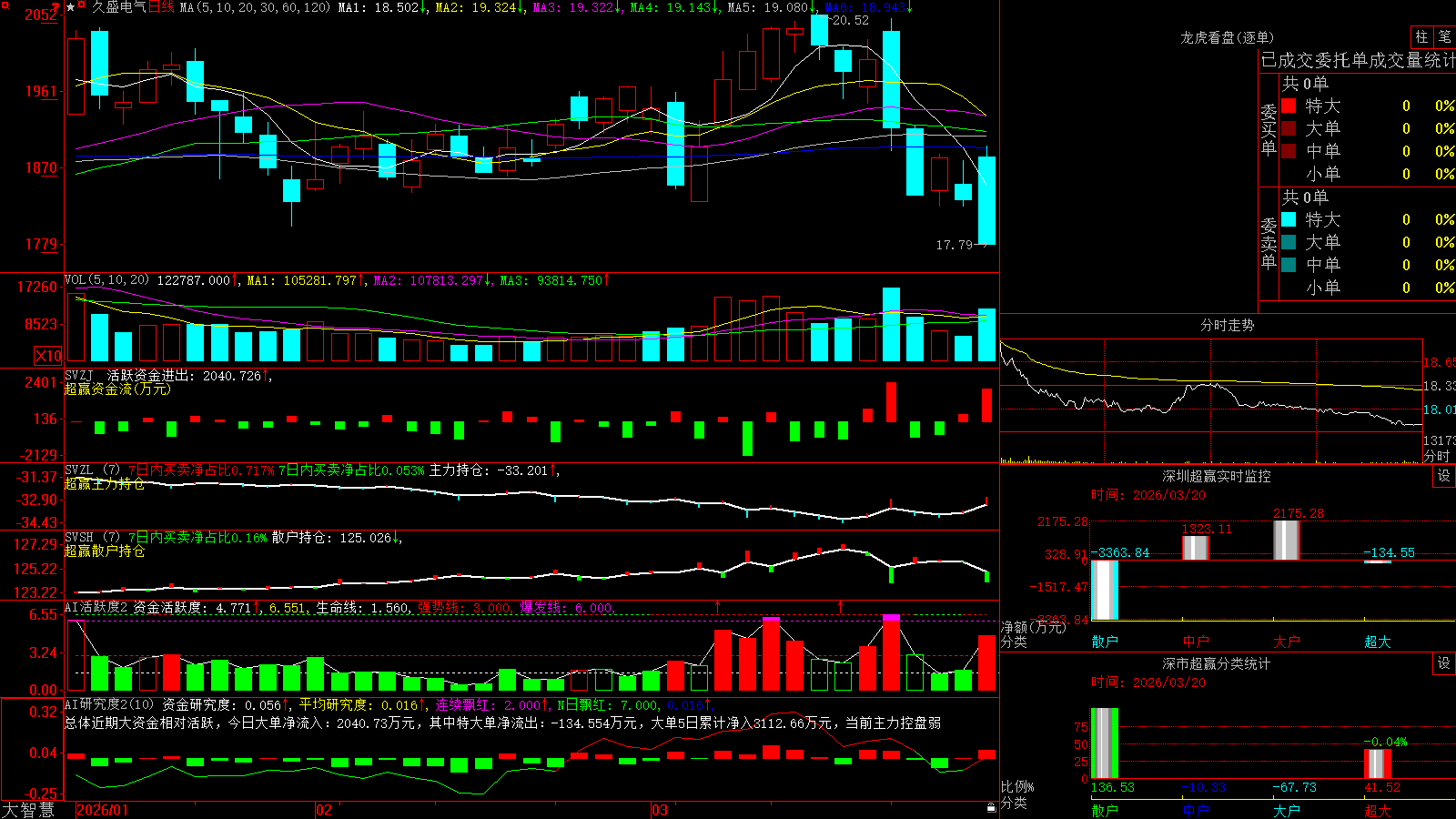
Task: Click the 深圳超赢实时监控 panel title
Action: pos(1217,476)
